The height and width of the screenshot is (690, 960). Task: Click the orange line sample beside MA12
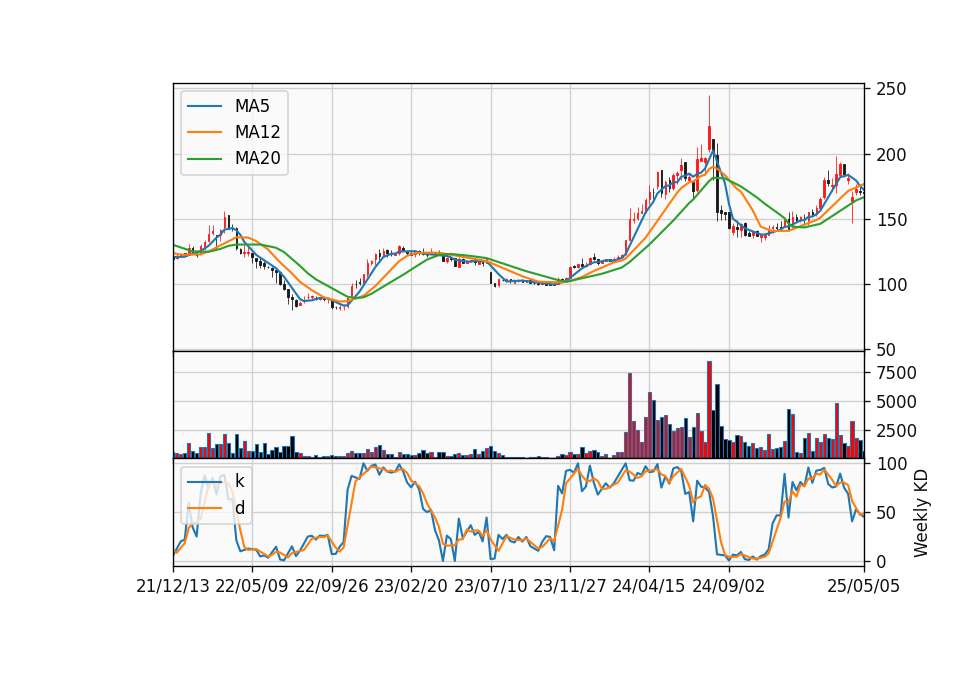(x=204, y=132)
